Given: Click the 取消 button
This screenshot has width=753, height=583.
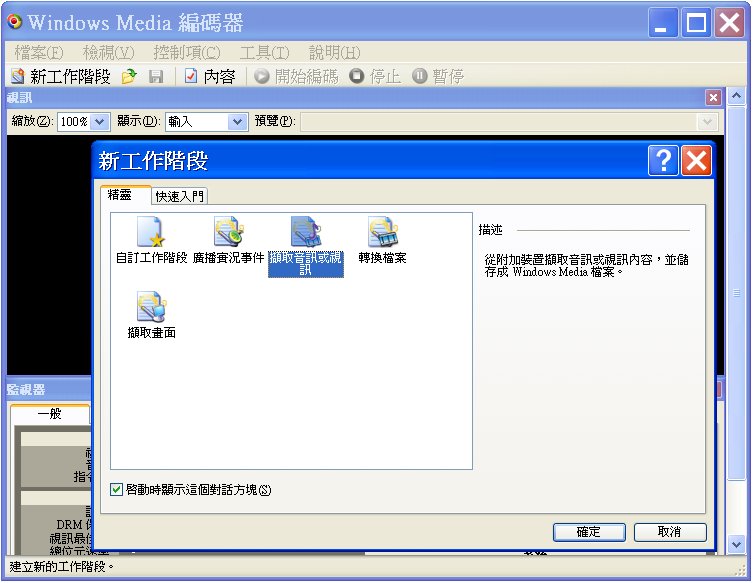Looking at the screenshot, I should tap(670, 532).
